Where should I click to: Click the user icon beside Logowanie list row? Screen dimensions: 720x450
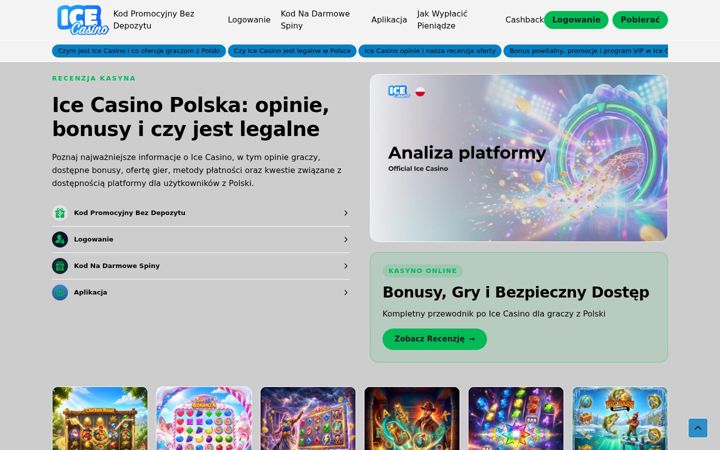(60, 240)
